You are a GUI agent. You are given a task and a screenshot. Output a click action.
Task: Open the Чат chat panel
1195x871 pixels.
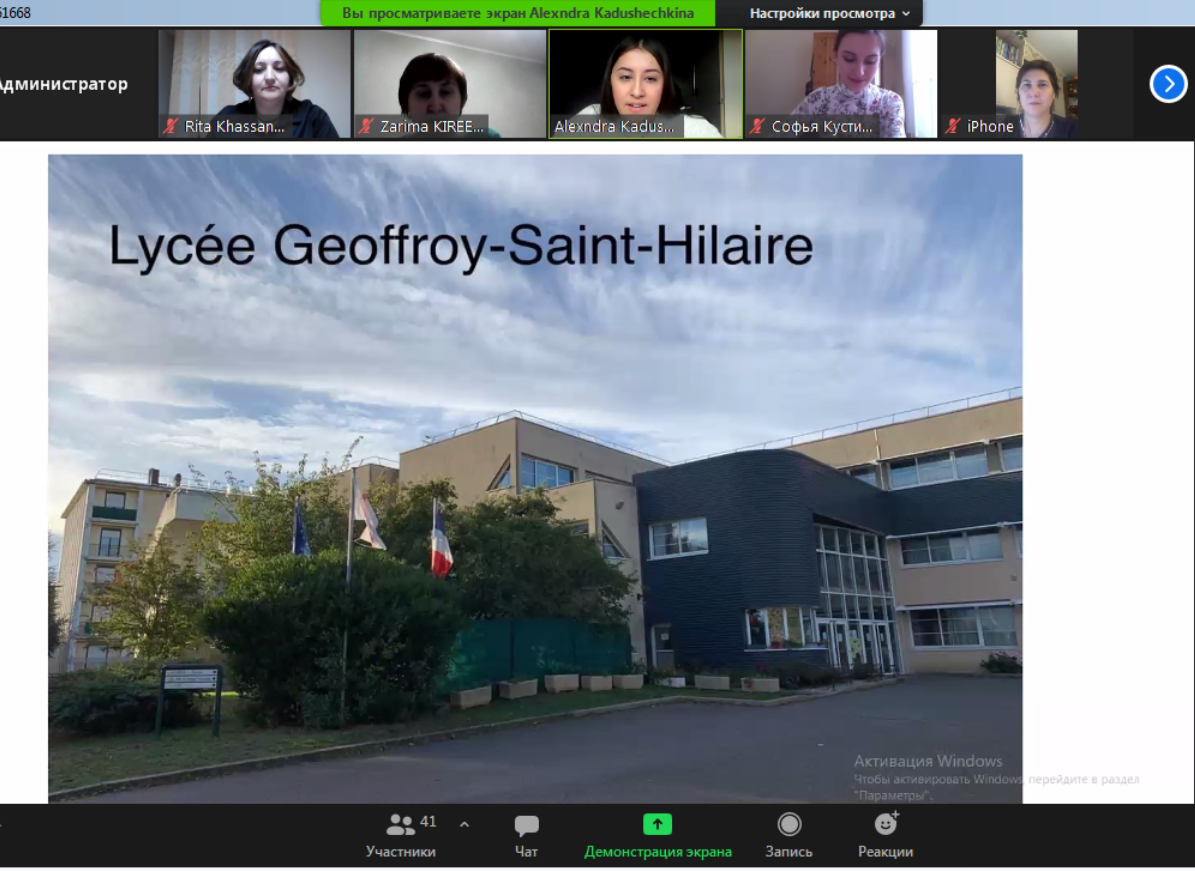[x=526, y=834]
